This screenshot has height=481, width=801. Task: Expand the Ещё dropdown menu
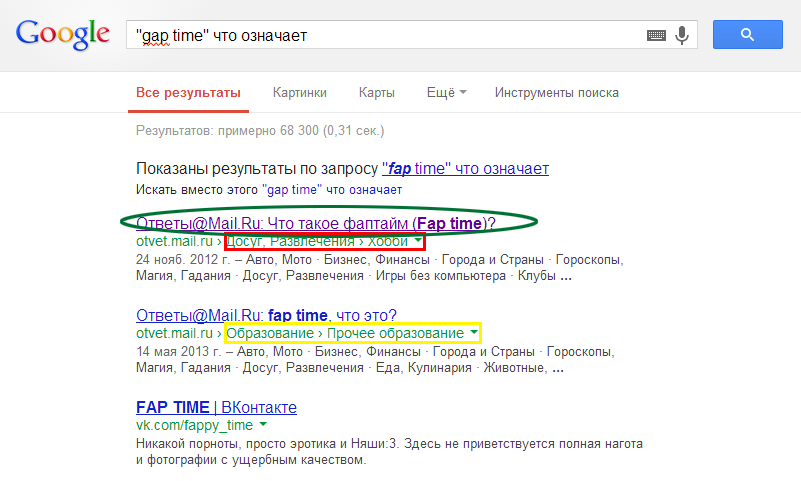click(x=446, y=93)
